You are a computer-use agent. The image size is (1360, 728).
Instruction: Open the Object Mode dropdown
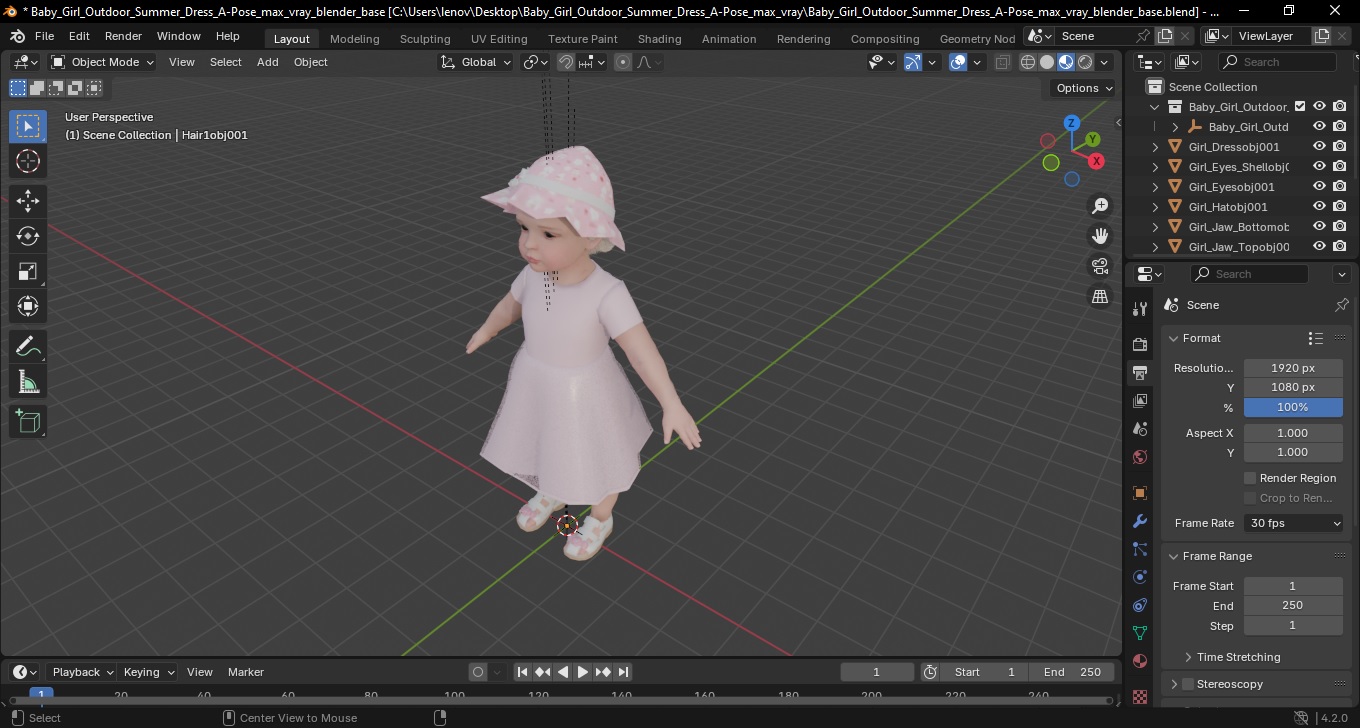[x=103, y=62]
